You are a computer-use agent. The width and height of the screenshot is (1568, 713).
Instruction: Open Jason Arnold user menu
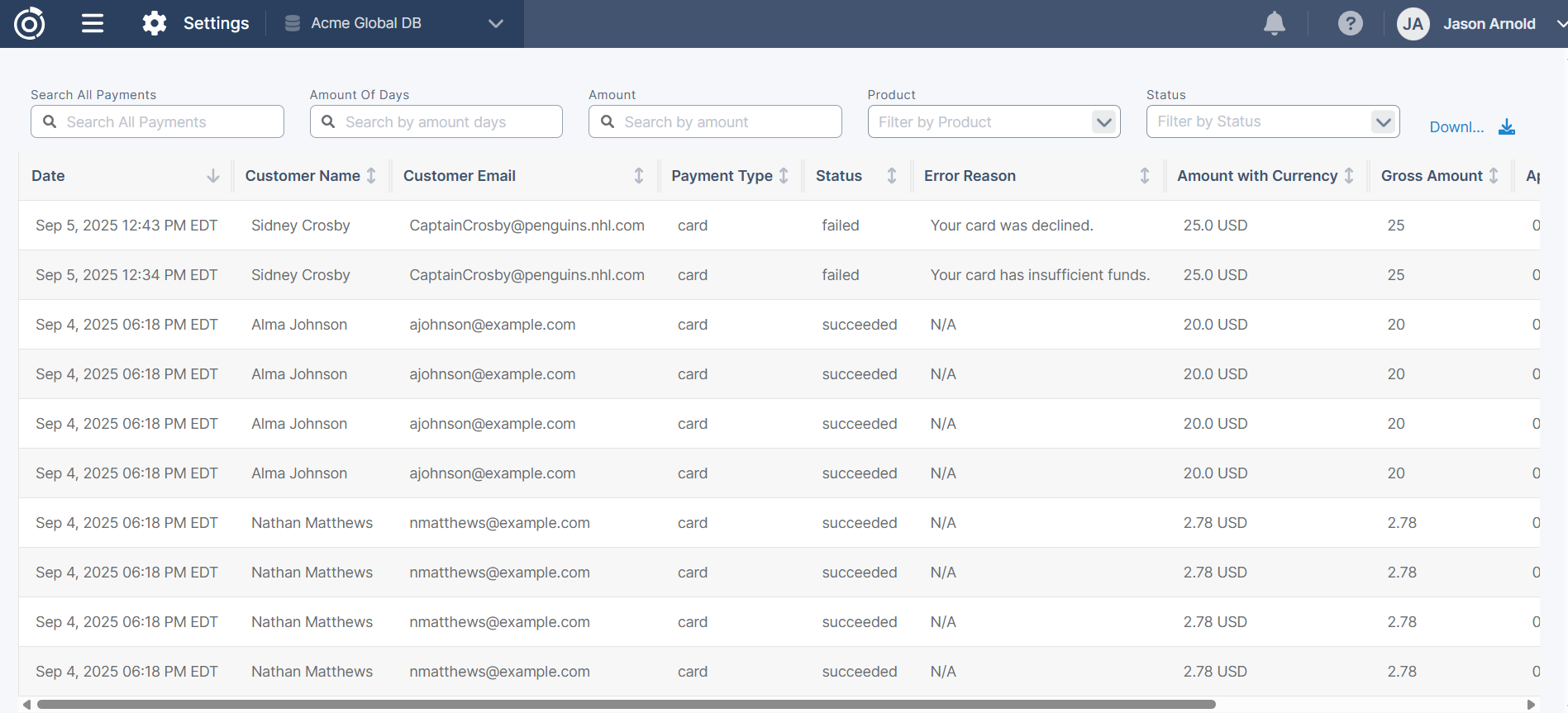click(1488, 24)
